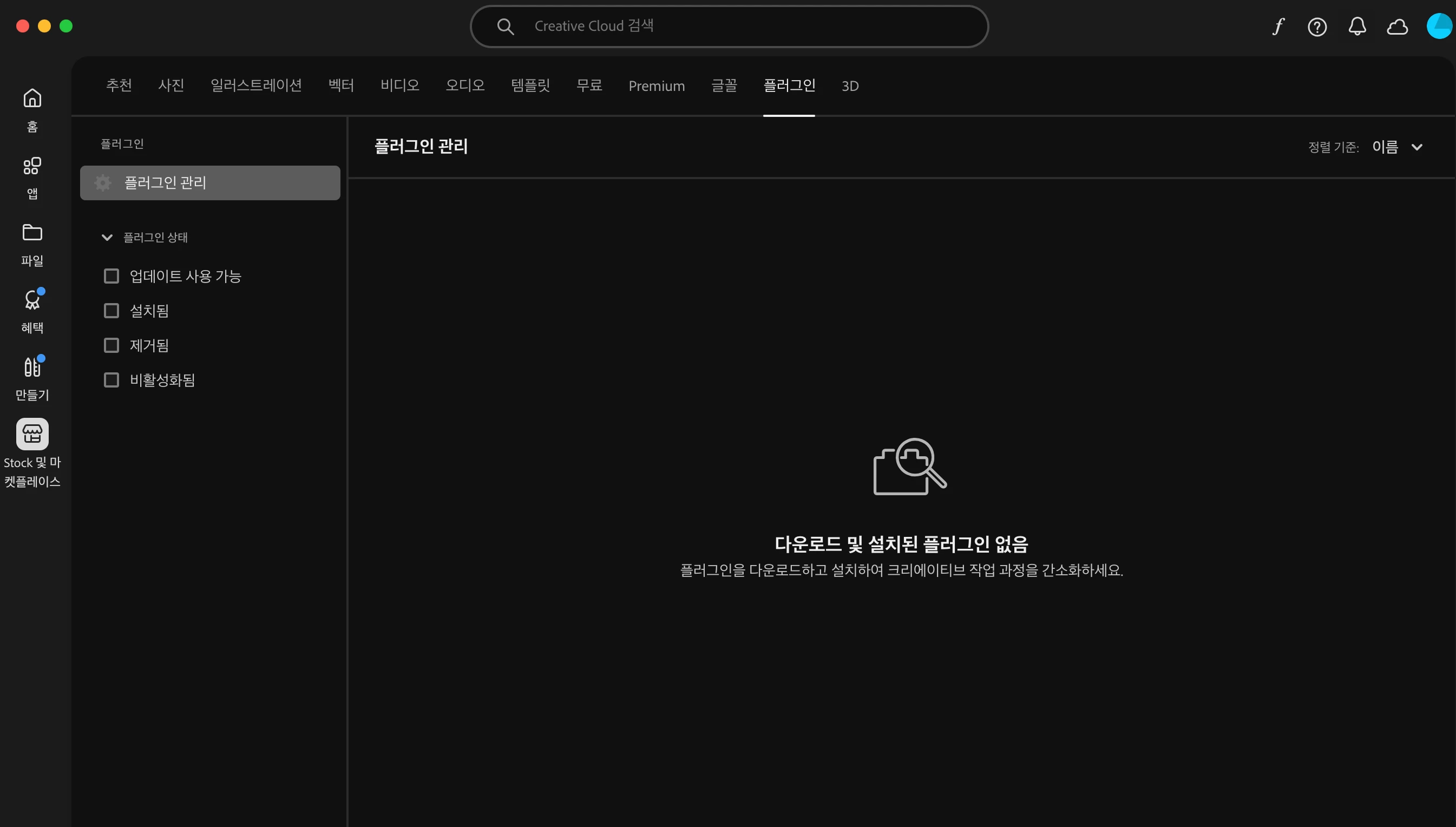Switch to the 템플릿 tab
This screenshot has height=827, width=1456.
point(530,86)
